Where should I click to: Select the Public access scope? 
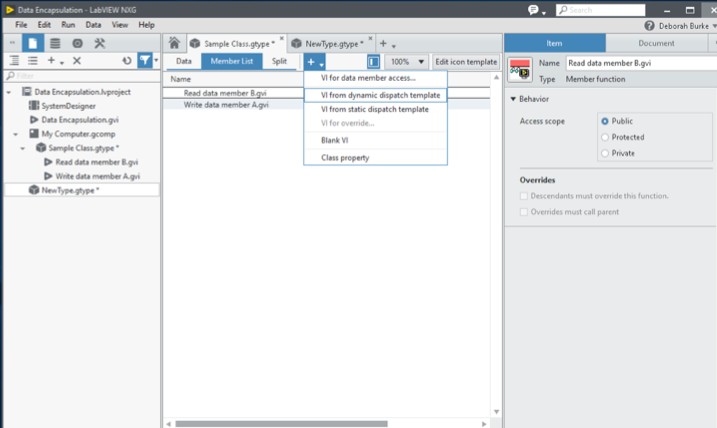605,121
